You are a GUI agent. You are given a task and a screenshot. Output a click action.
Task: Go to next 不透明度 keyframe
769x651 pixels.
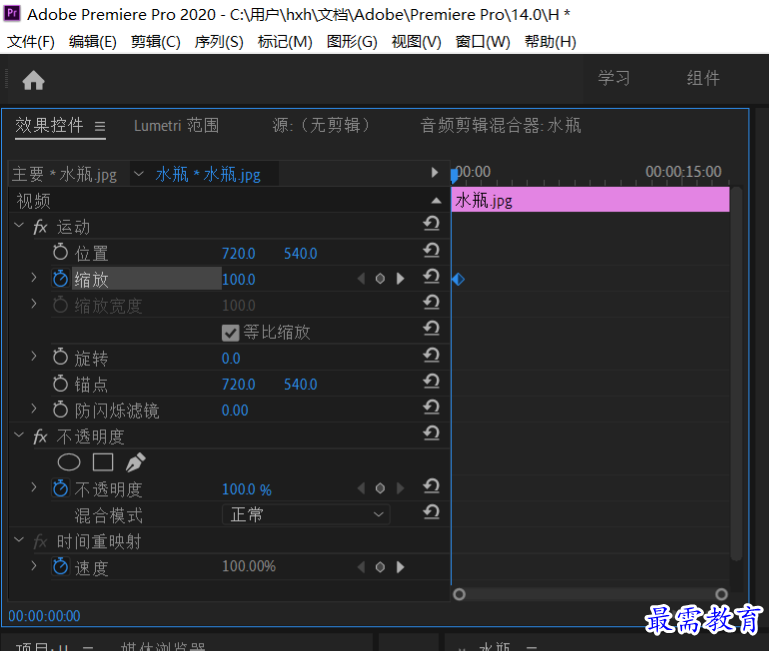point(400,489)
